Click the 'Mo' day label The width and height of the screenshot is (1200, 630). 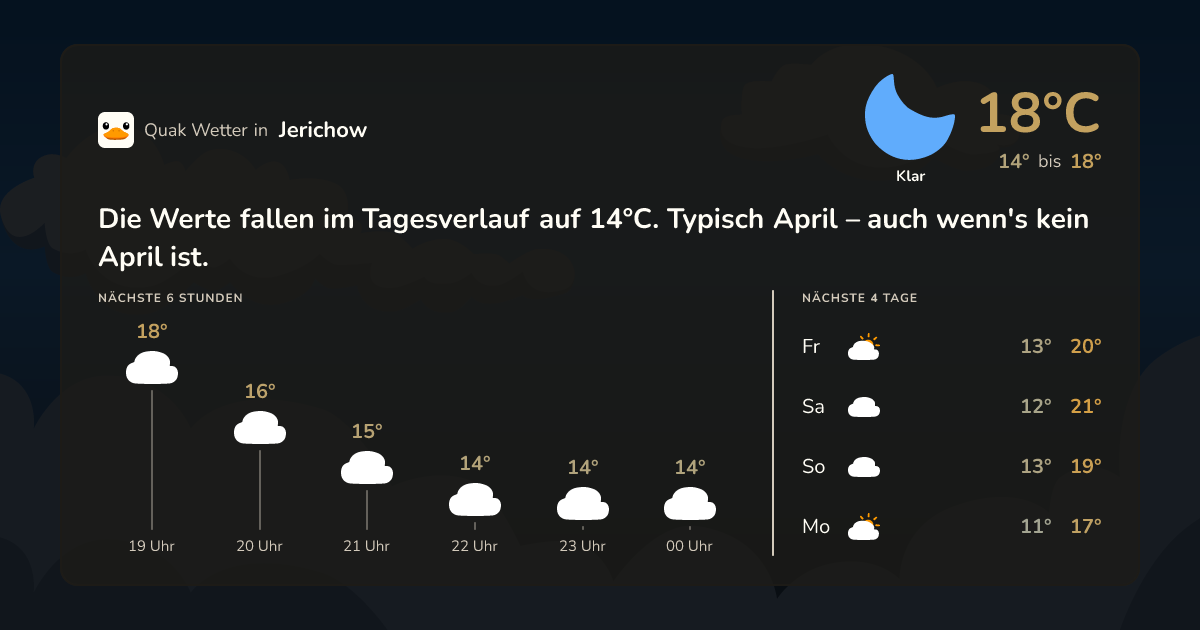point(816,527)
